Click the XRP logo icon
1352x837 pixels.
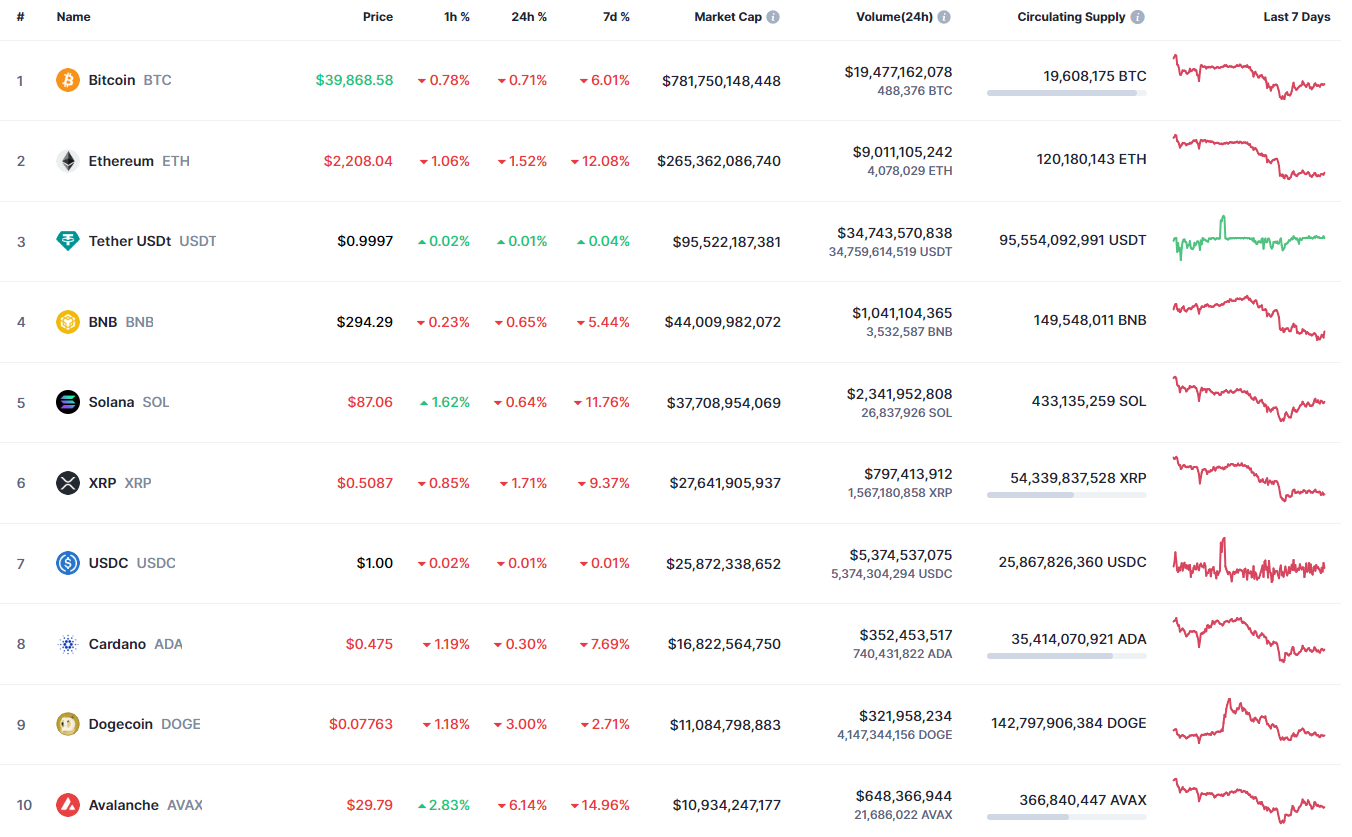(x=68, y=483)
